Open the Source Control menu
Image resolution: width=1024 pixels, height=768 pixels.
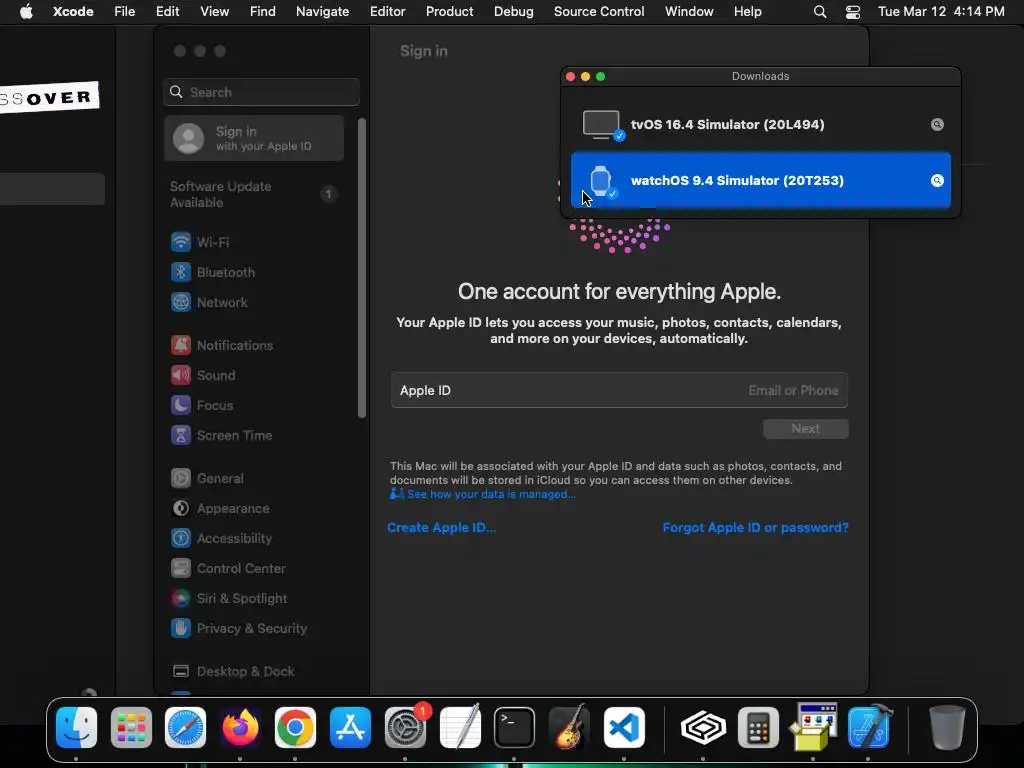coord(599,12)
